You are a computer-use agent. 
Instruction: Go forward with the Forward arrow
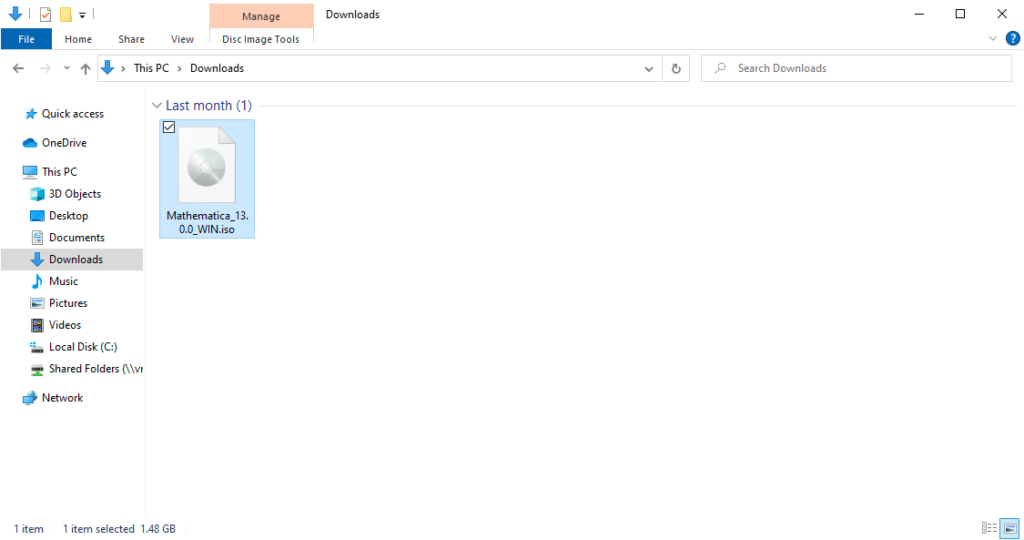pyautogui.click(x=44, y=68)
